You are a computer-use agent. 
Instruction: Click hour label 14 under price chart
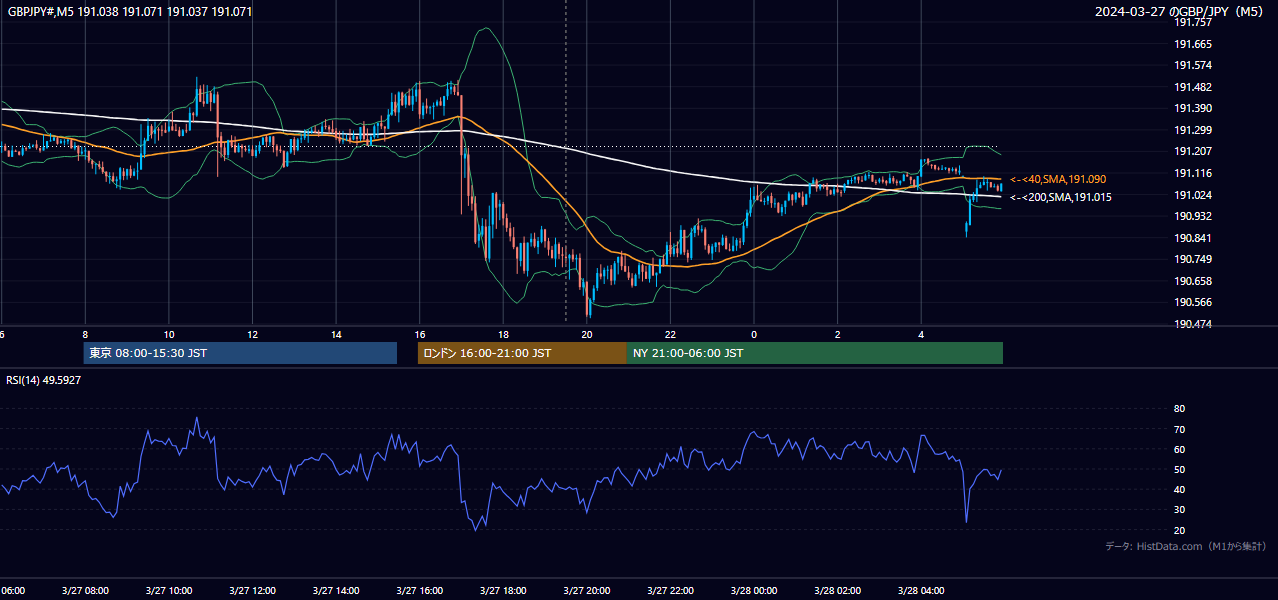coord(336,335)
